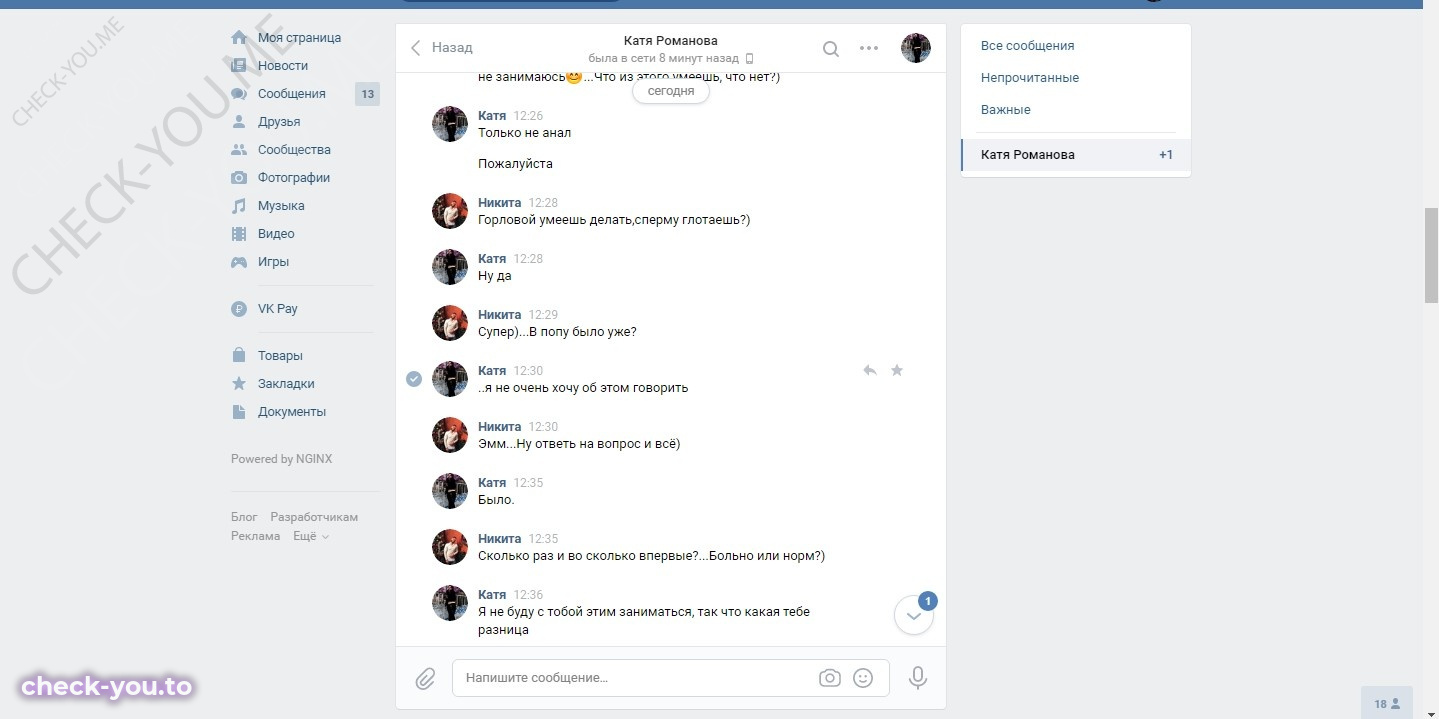Expand the Ещё footer dropdown
The image size is (1439, 719).
pyautogui.click(x=311, y=536)
